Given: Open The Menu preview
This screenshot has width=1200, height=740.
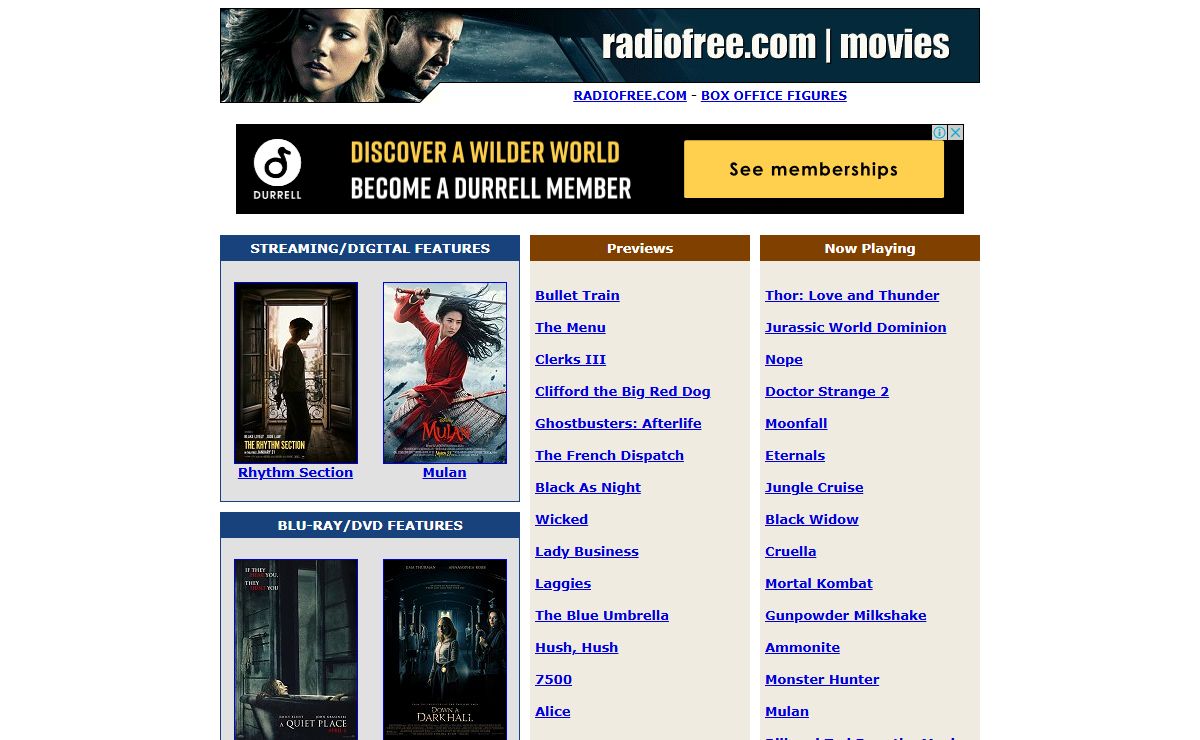Looking at the screenshot, I should [x=570, y=327].
